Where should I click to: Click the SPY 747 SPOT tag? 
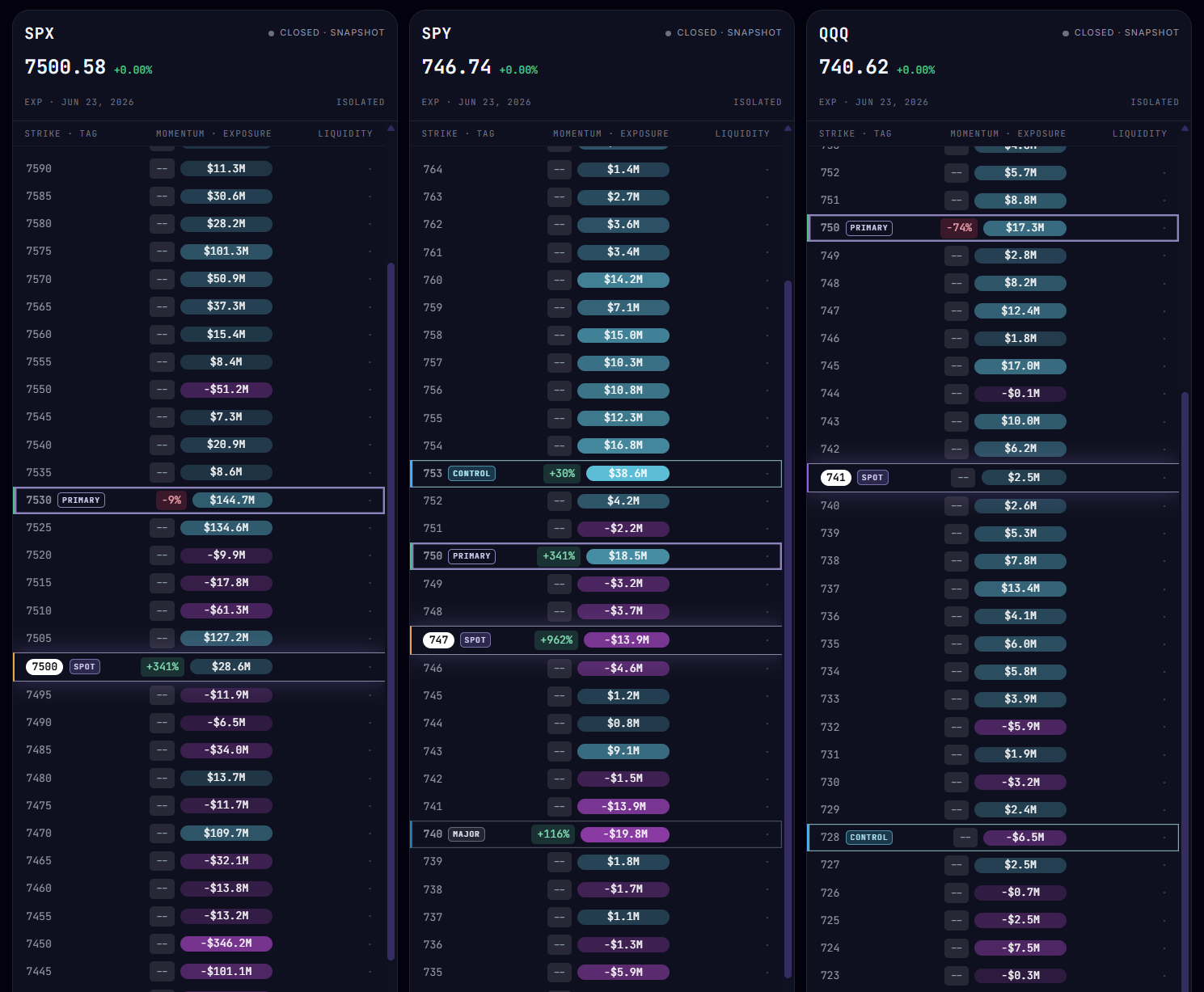pyautogui.click(x=475, y=640)
